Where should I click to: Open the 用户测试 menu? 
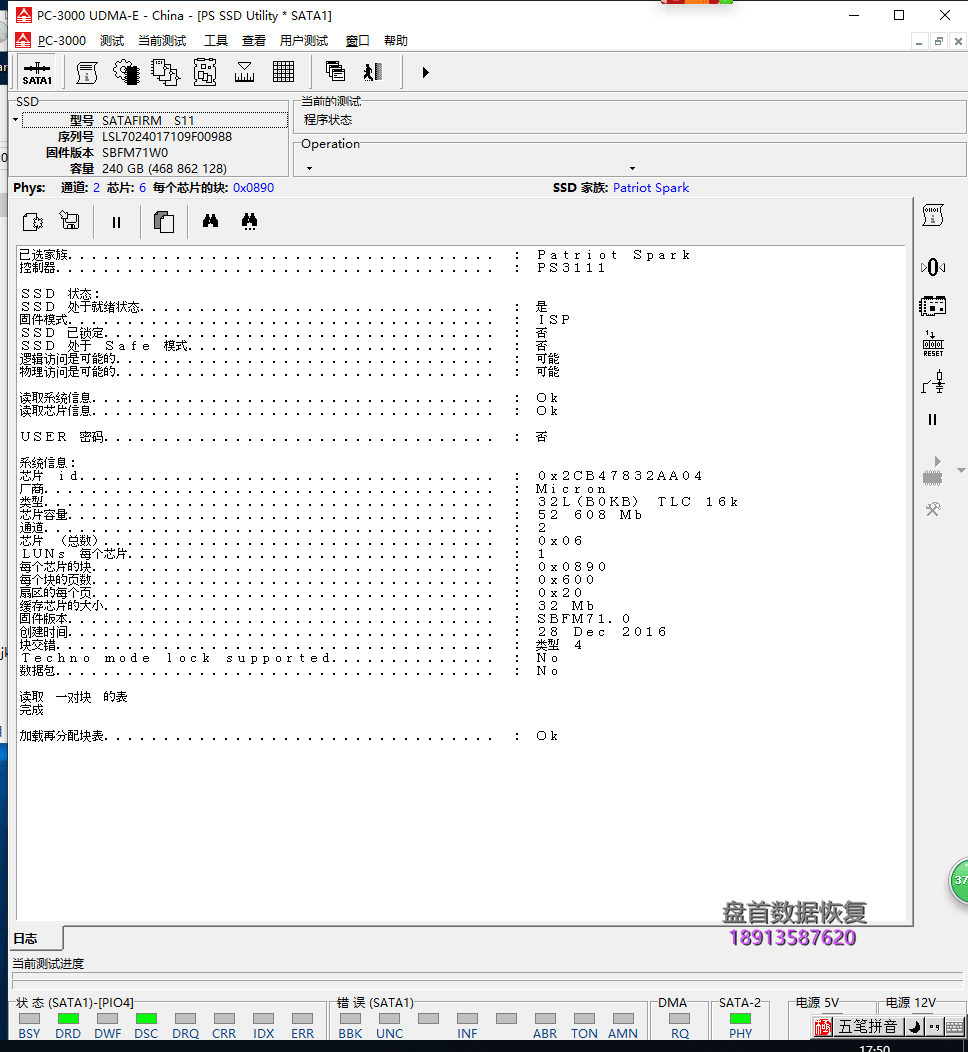click(304, 41)
